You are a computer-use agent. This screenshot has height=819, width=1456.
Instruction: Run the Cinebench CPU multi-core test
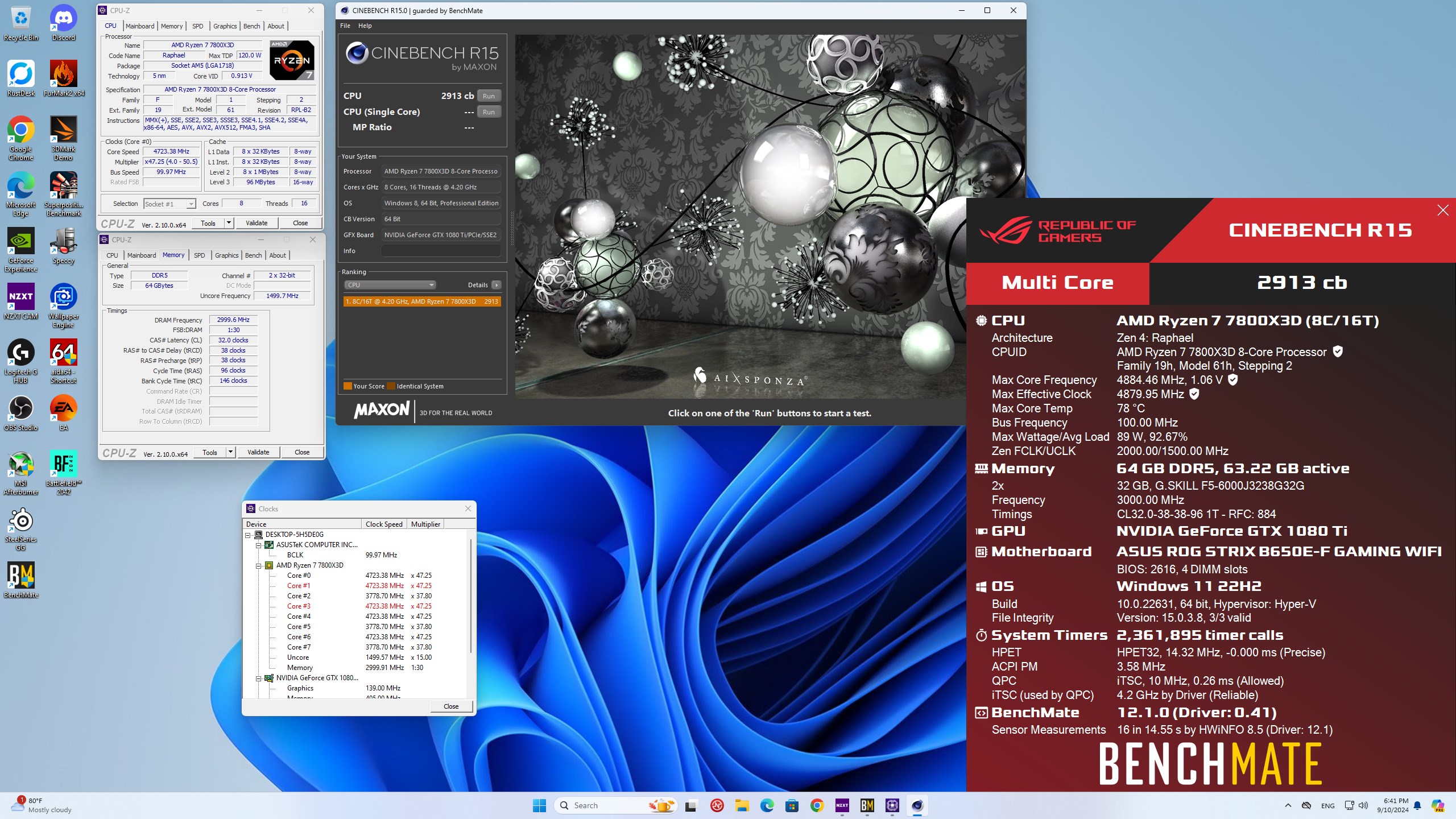[x=489, y=96]
